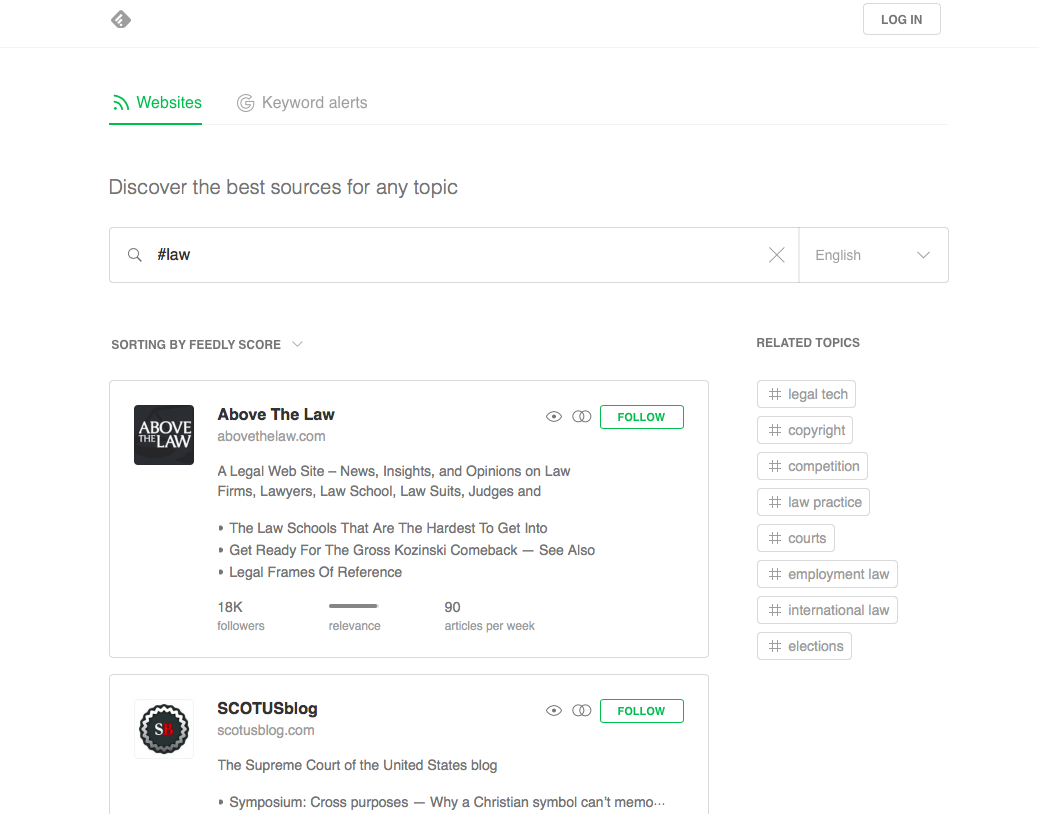The width and height of the screenshot is (1039, 814).
Task: Select the elections related topic
Action: point(804,646)
